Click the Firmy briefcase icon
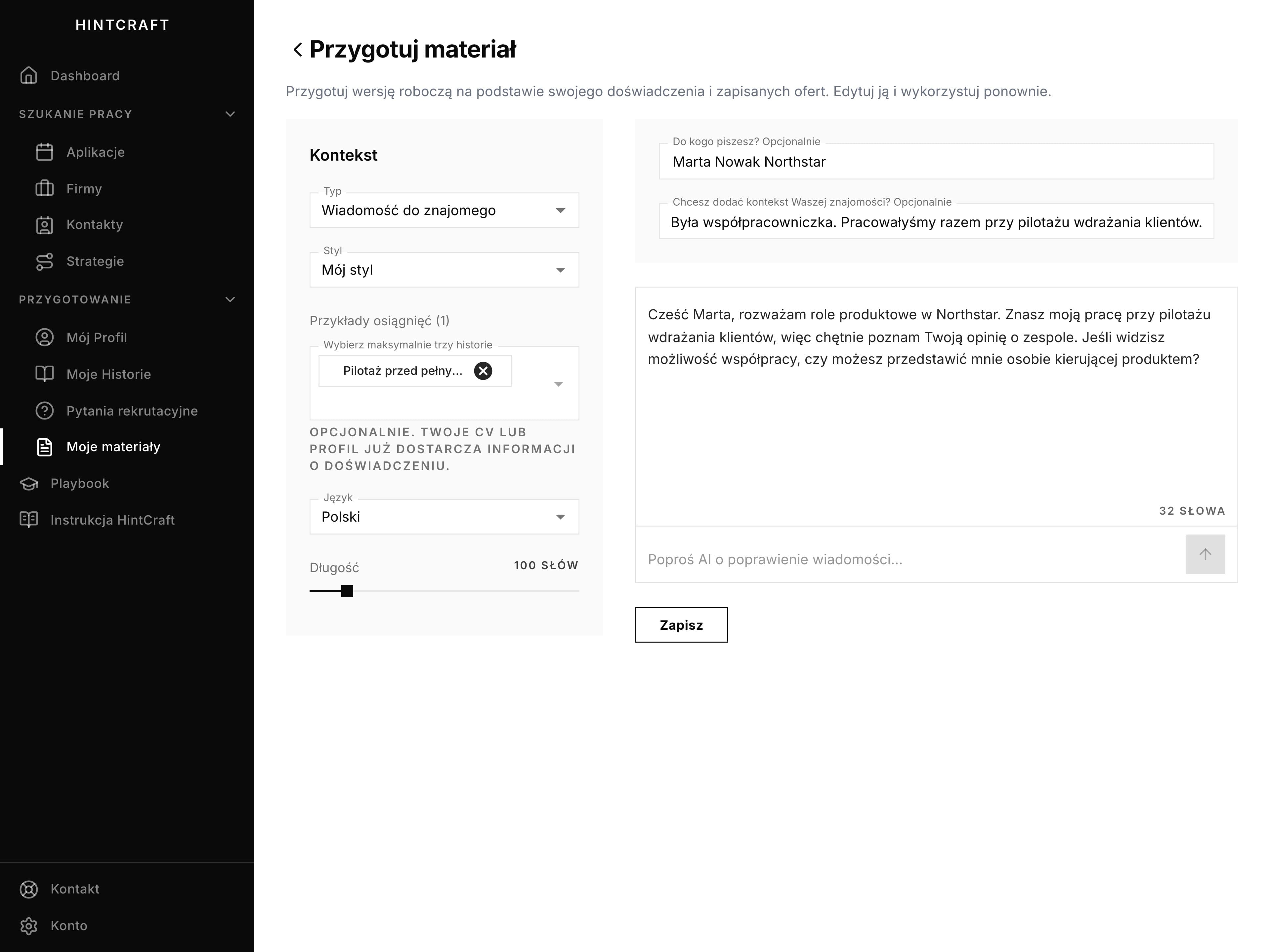 coord(44,188)
